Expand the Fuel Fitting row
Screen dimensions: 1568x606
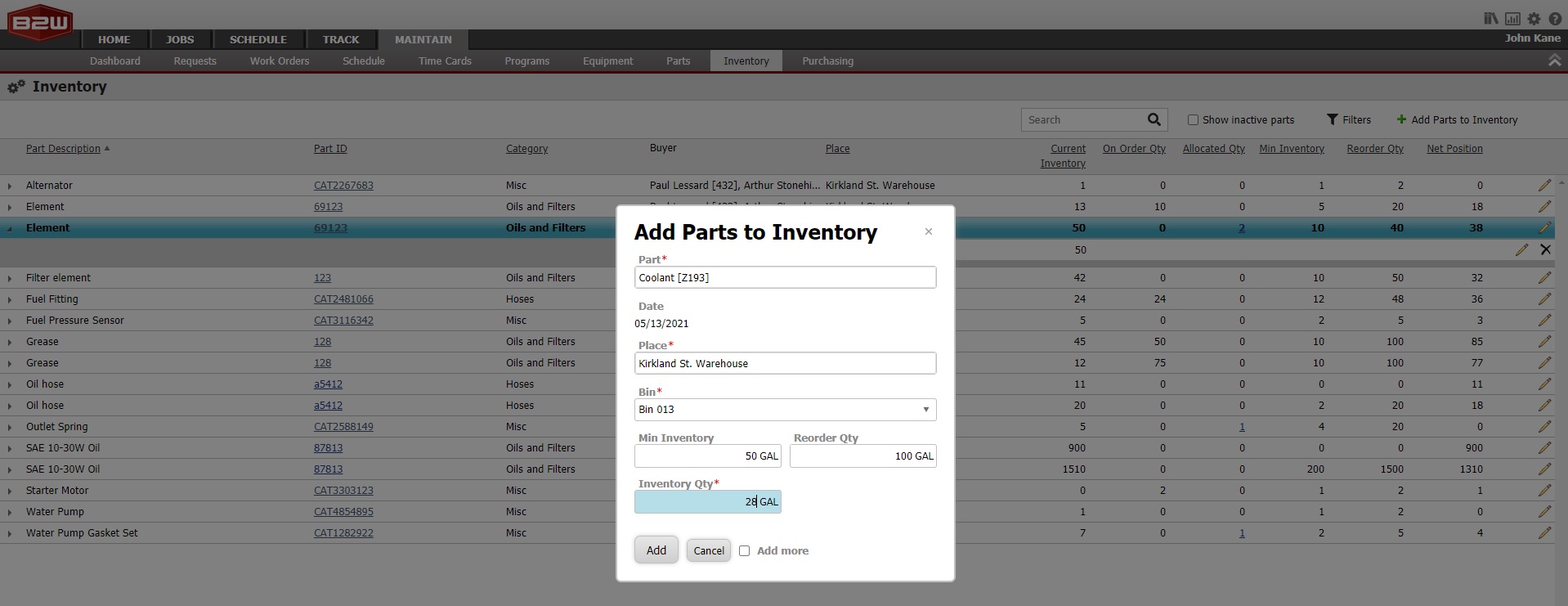pyautogui.click(x=10, y=300)
